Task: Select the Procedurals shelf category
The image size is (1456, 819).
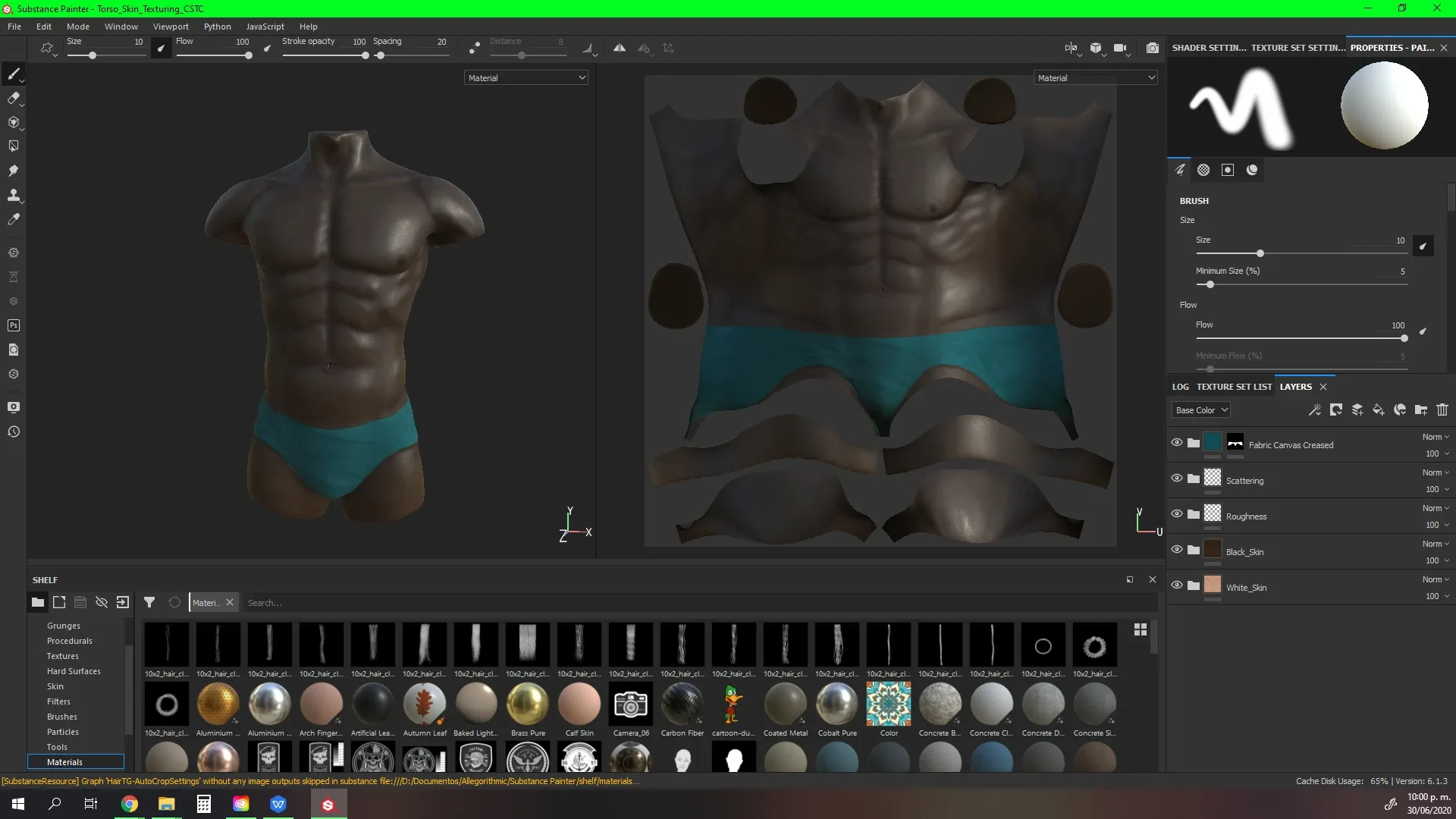Action: pyautogui.click(x=70, y=641)
